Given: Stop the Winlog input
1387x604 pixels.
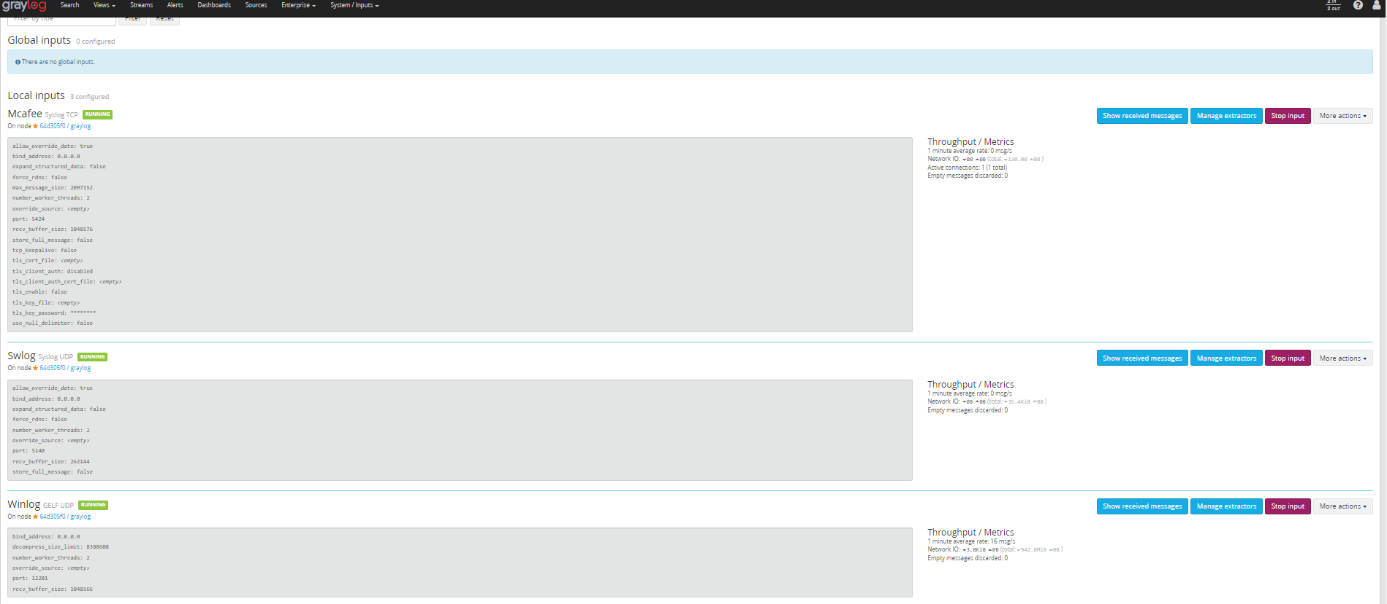Looking at the screenshot, I should [x=1287, y=506].
